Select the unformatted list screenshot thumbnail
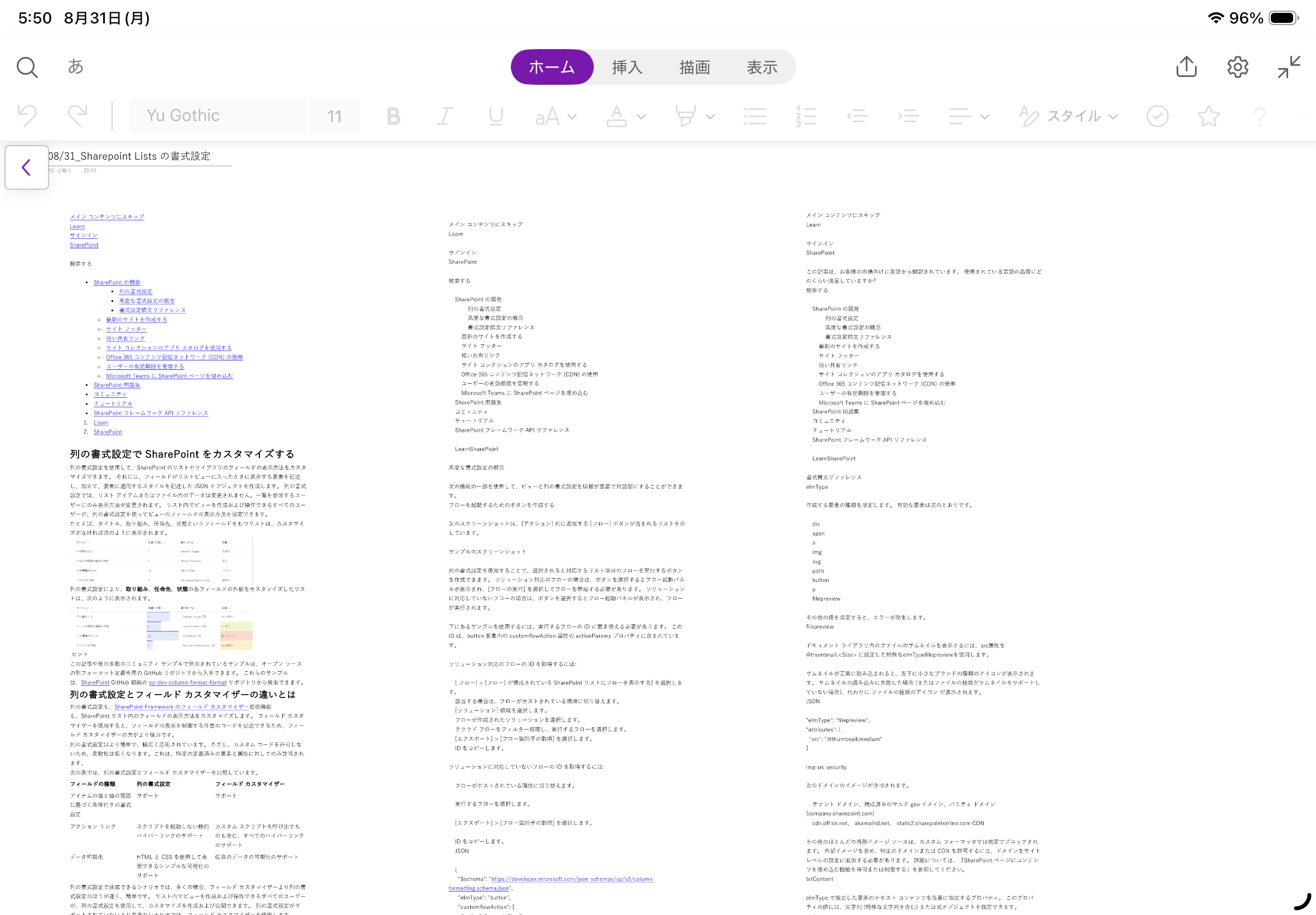1316x915 pixels. (161, 561)
